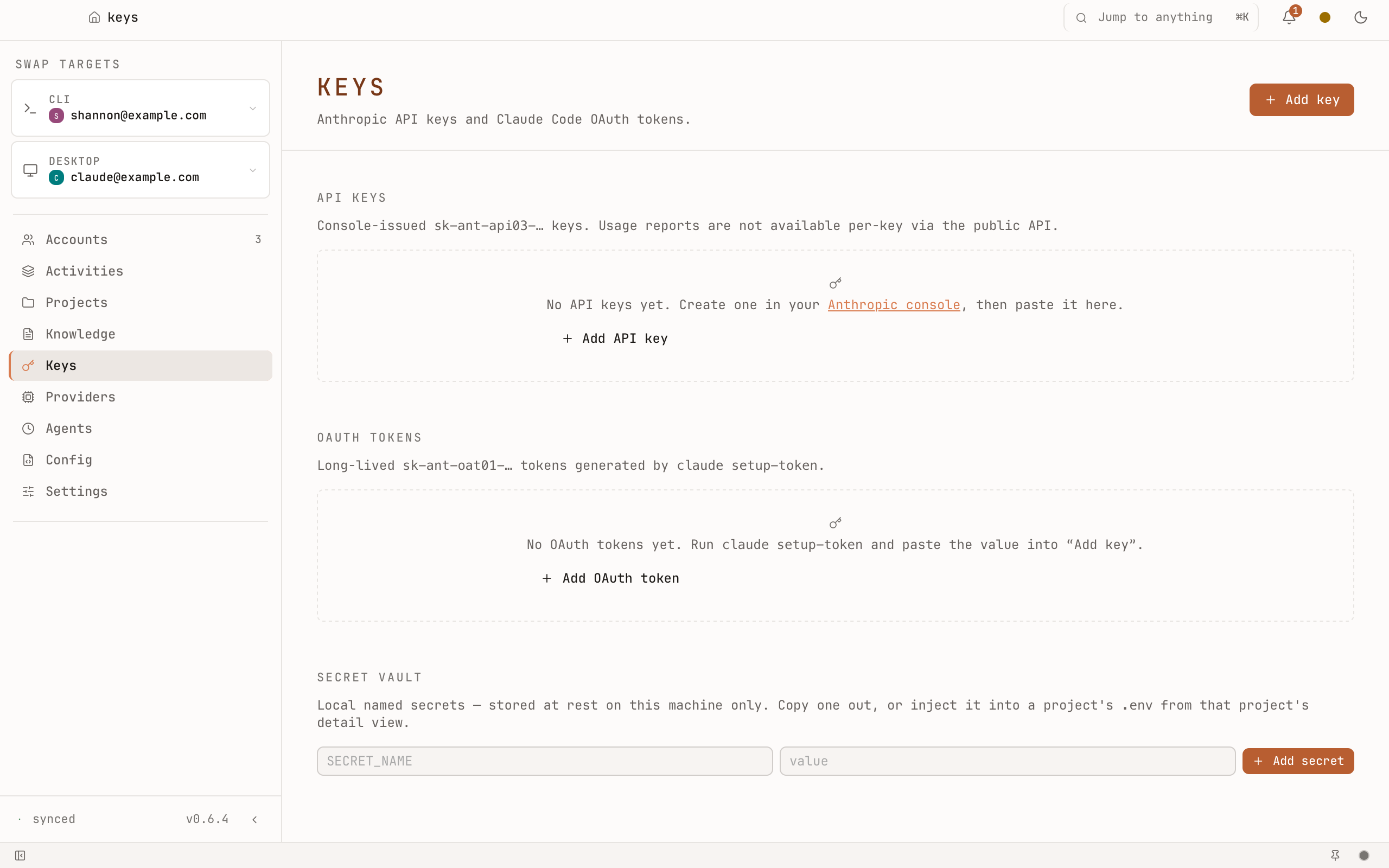Open Settings in the sidebar

tap(141, 492)
